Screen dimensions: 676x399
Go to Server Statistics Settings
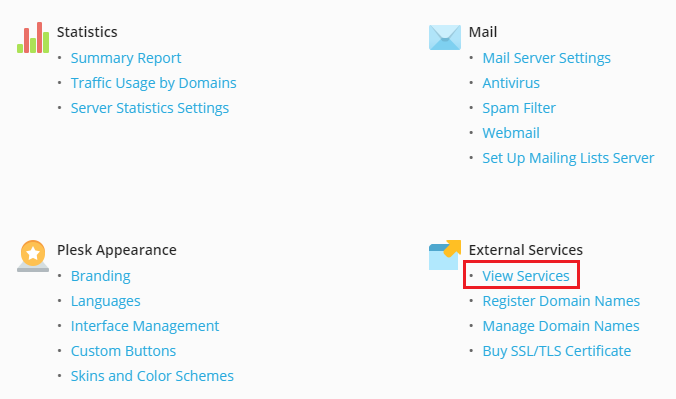150,108
